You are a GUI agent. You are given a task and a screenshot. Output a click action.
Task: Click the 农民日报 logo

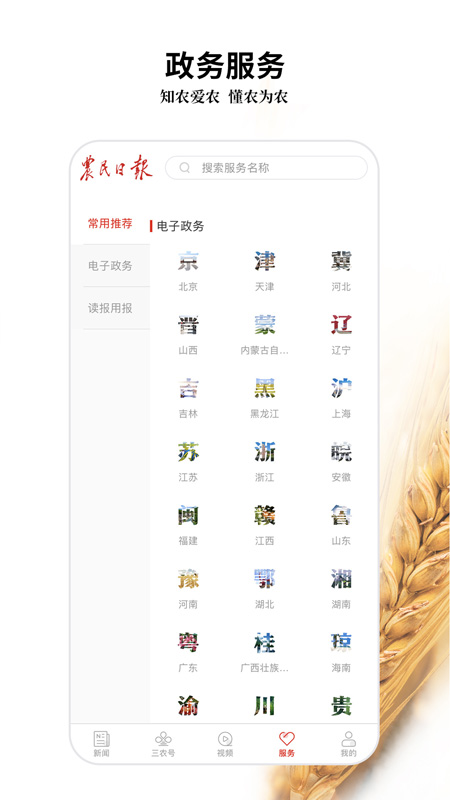(x=116, y=168)
